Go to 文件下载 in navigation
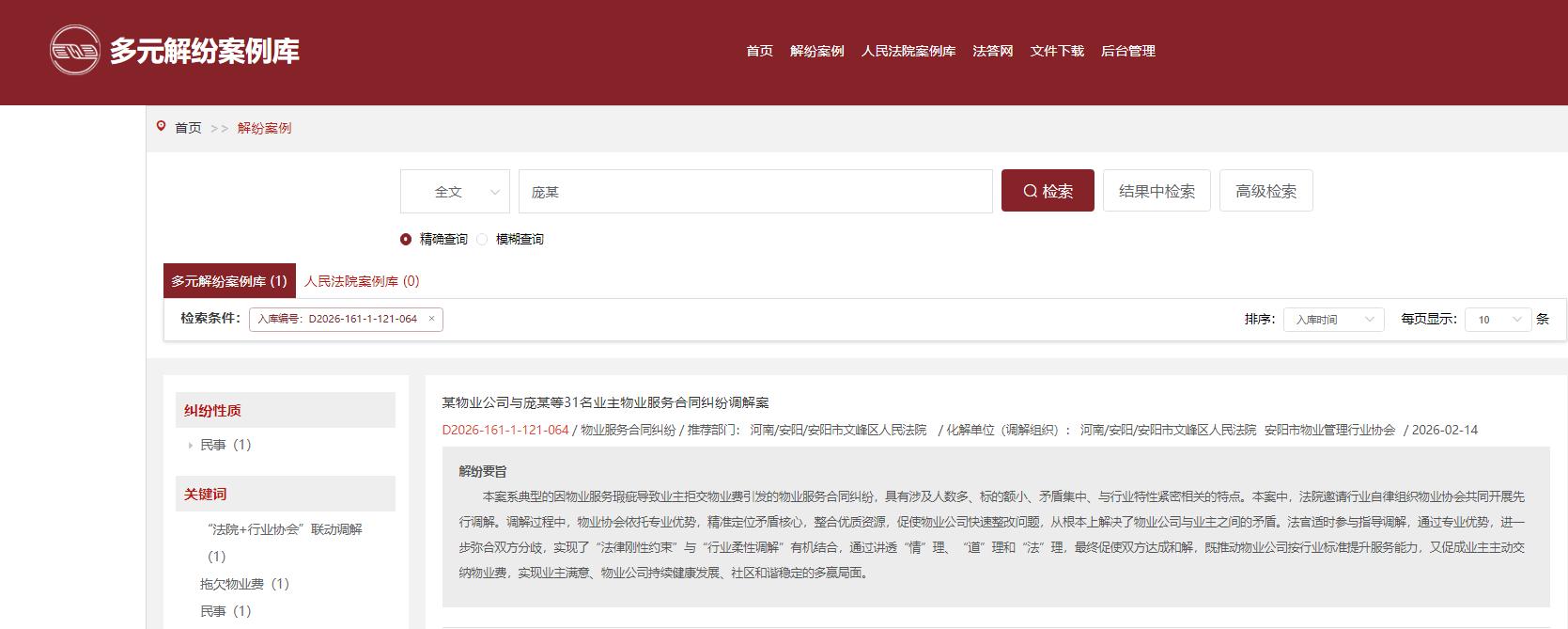Screen dimensions: 1568x629 click(x=1056, y=51)
